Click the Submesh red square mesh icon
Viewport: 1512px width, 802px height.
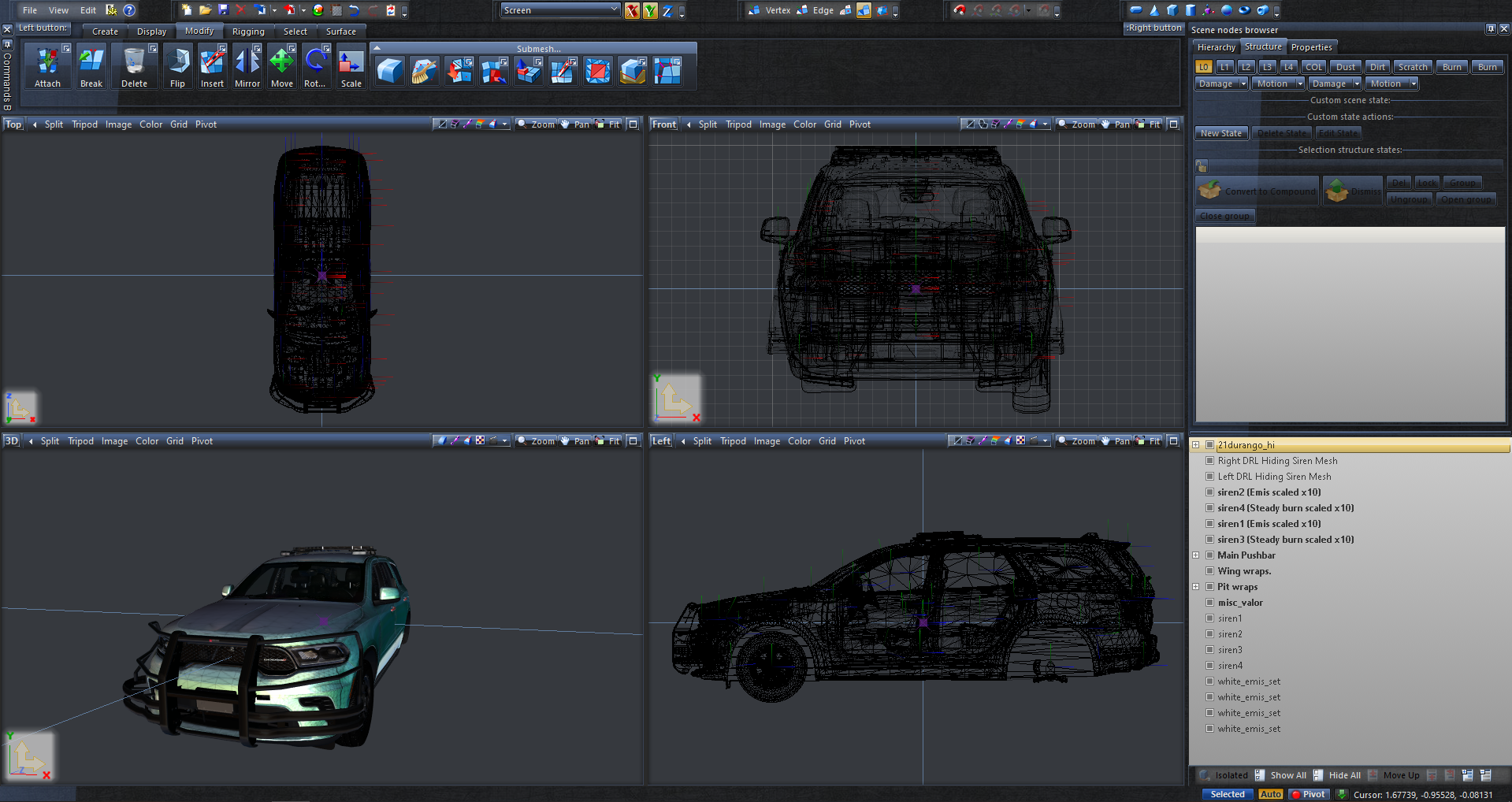tap(598, 71)
